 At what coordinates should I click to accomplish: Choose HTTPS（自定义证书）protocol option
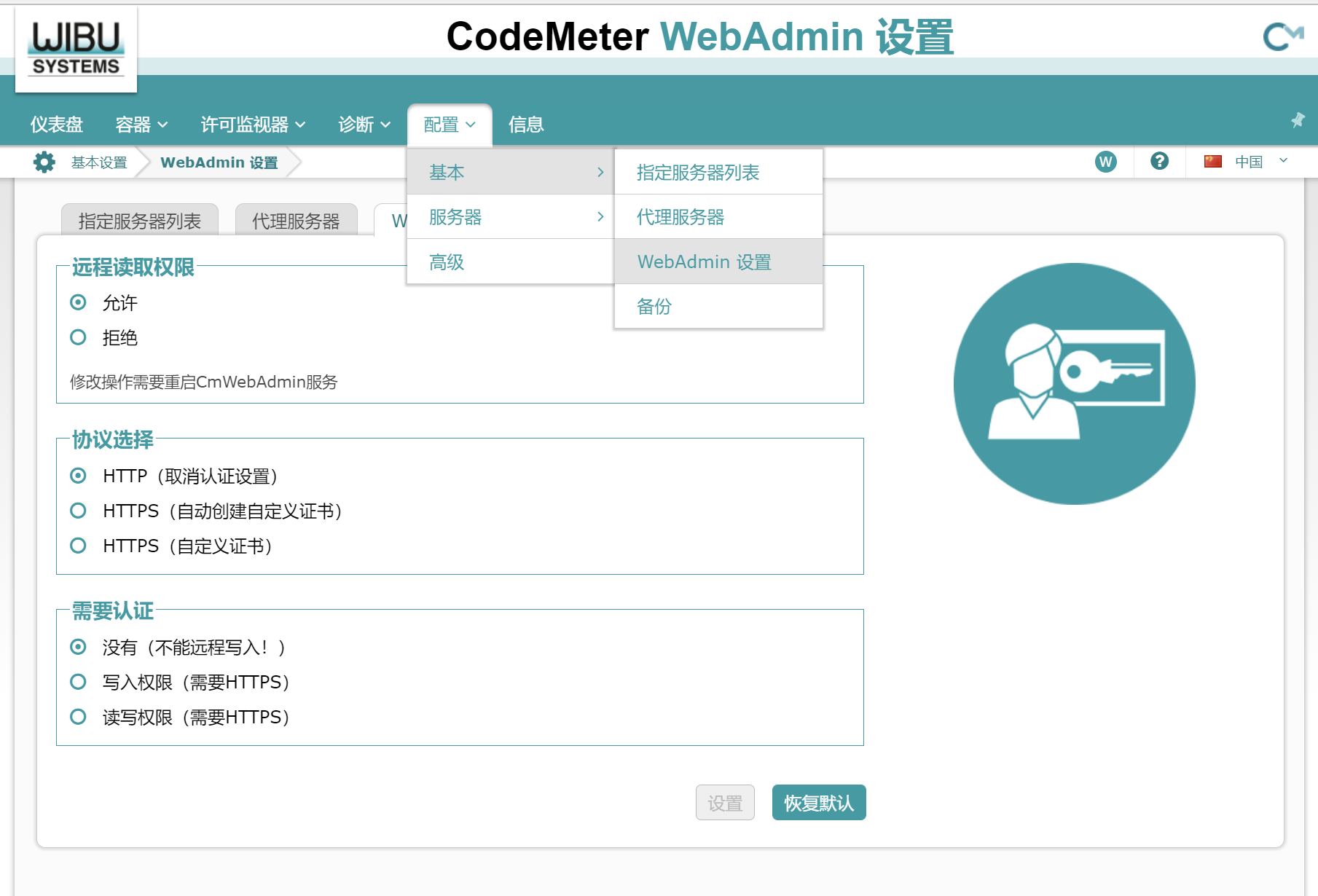(x=78, y=546)
